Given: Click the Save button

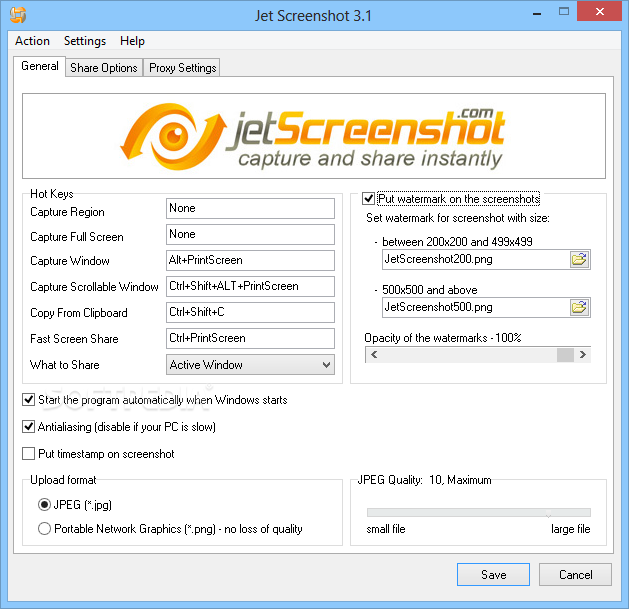Looking at the screenshot, I should pyautogui.click(x=493, y=574).
